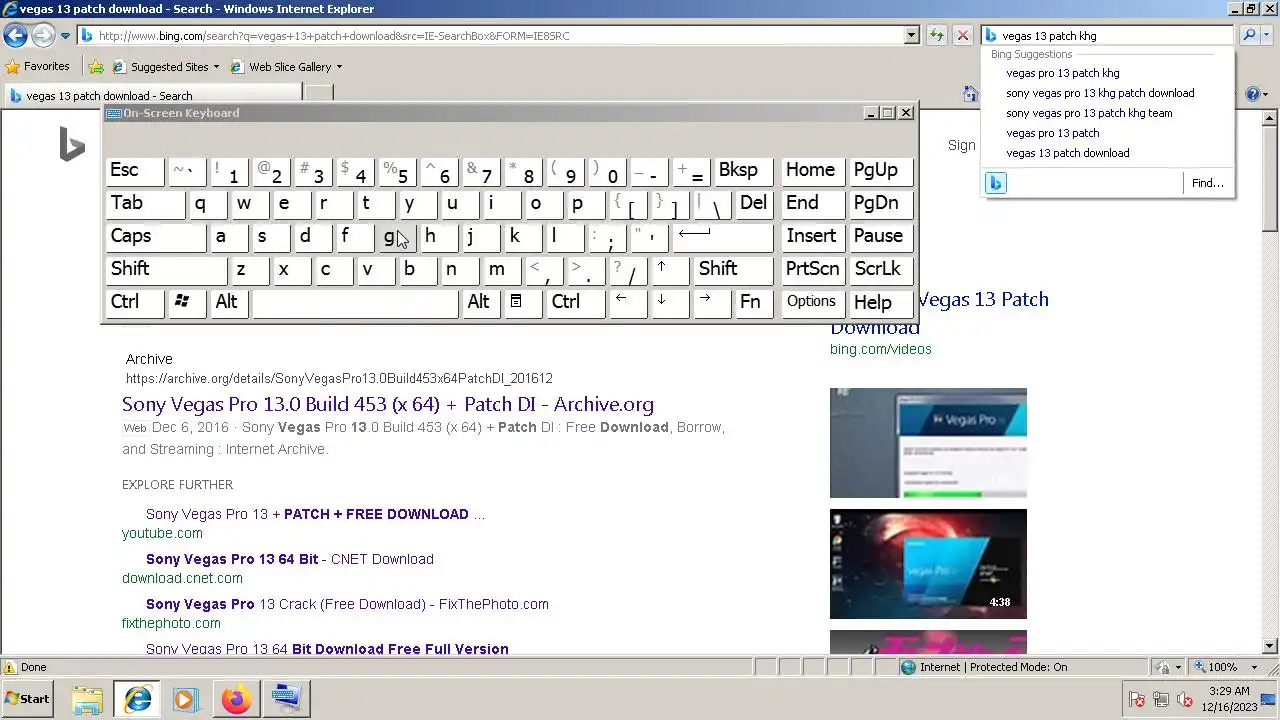
Task: Open Firefox from the taskbar
Action: coord(237,699)
